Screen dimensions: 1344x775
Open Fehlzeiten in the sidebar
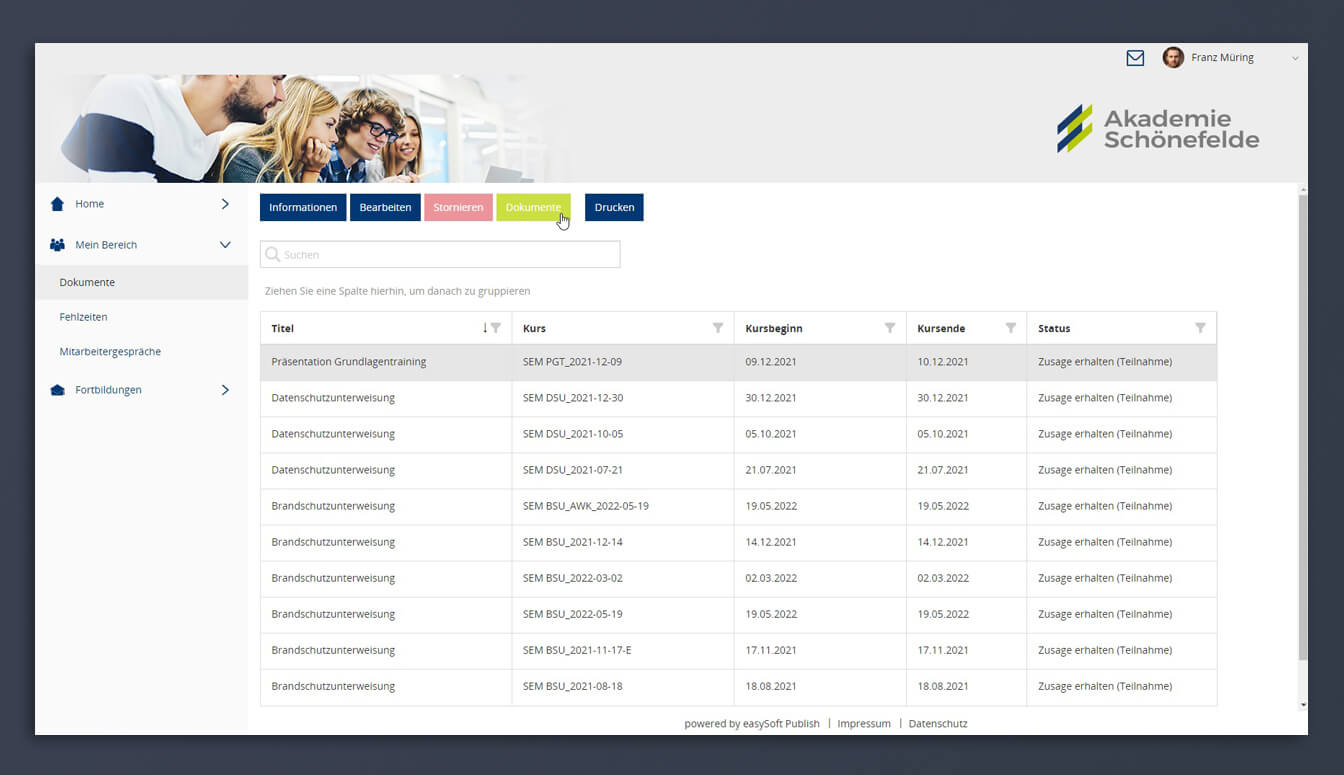83,317
